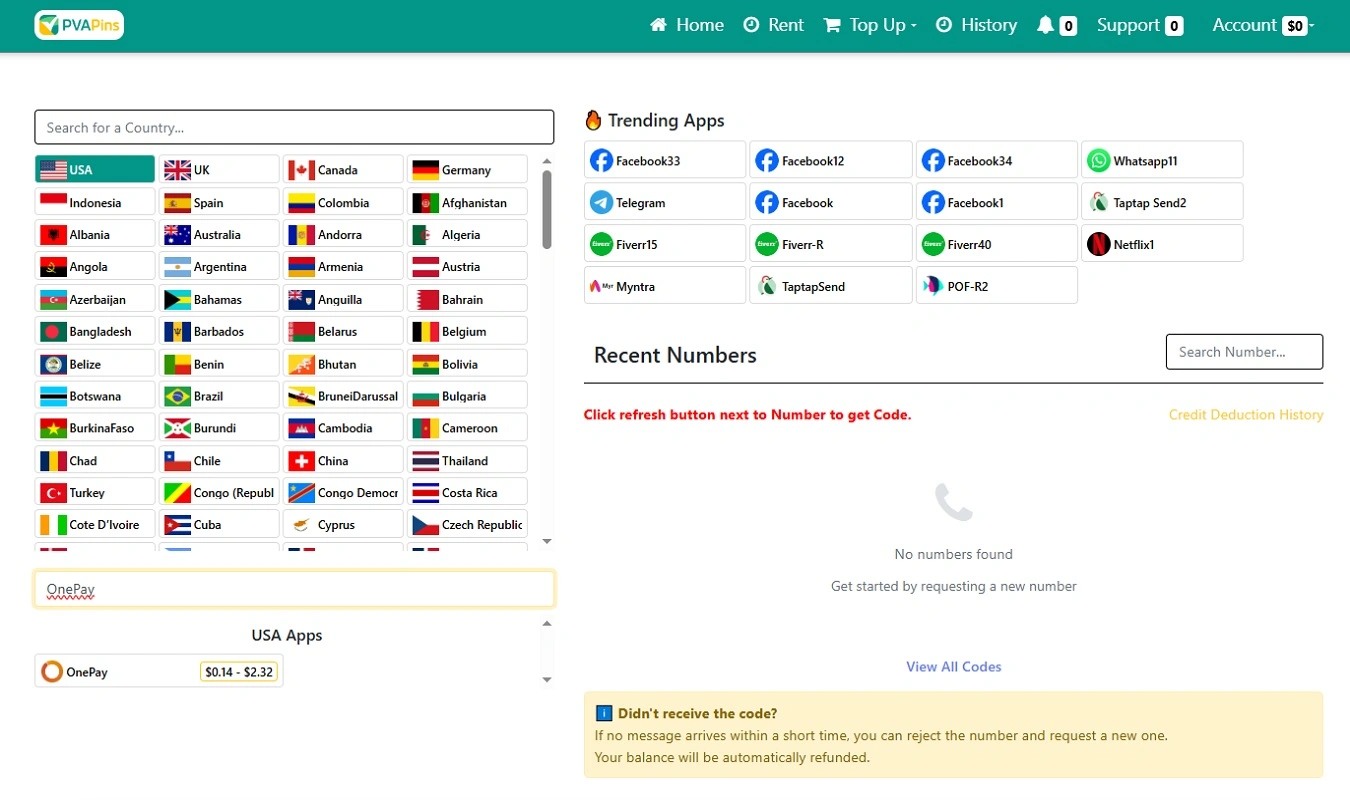Select China in the country grid
This screenshot has width=1350, height=800.
[x=343, y=460]
